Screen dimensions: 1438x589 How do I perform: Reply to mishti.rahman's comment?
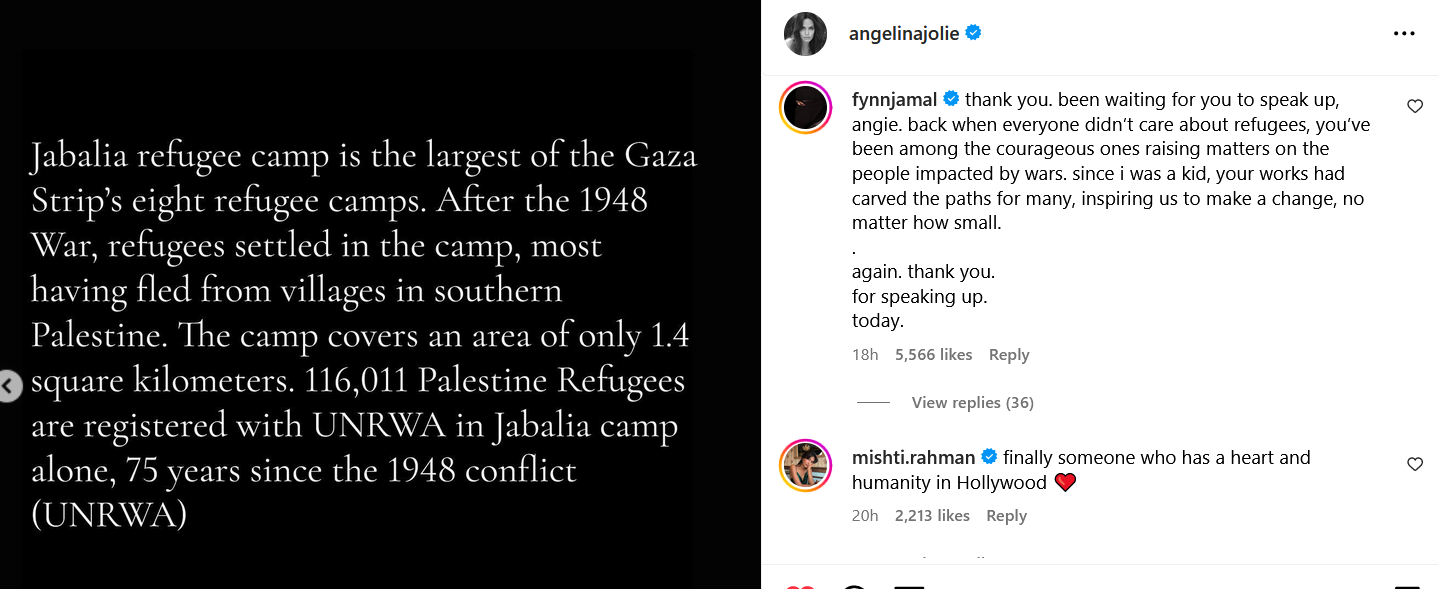[1006, 516]
